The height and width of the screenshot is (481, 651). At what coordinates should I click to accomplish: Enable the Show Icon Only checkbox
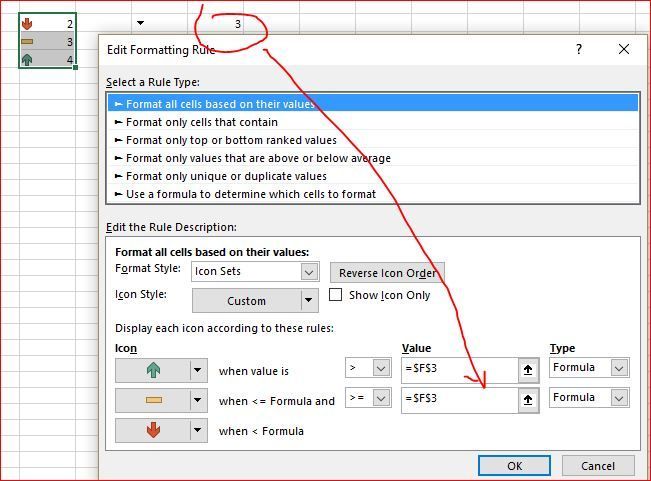pyautogui.click(x=335, y=295)
